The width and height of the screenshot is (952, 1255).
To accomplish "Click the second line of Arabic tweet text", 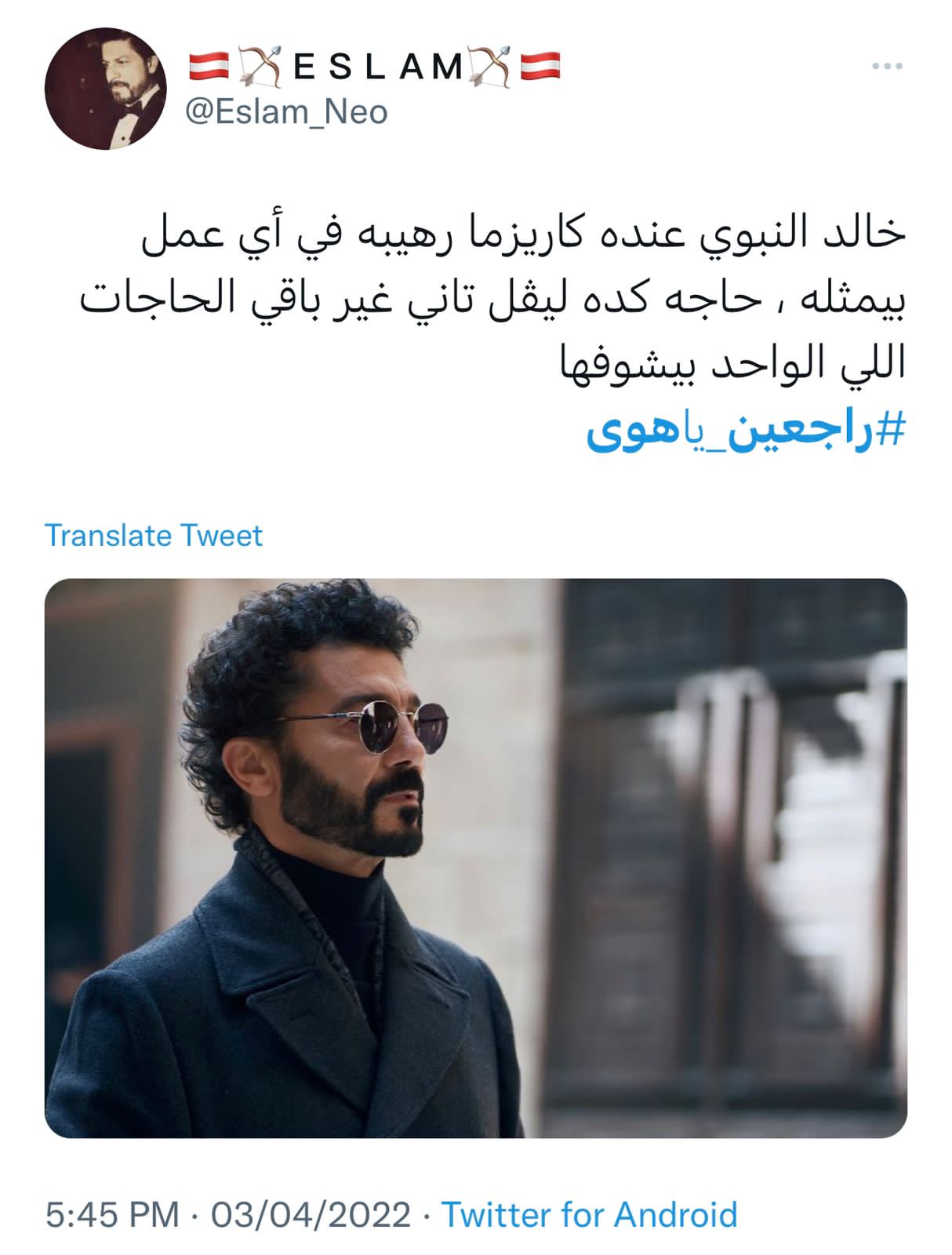I will tap(493, 300).
